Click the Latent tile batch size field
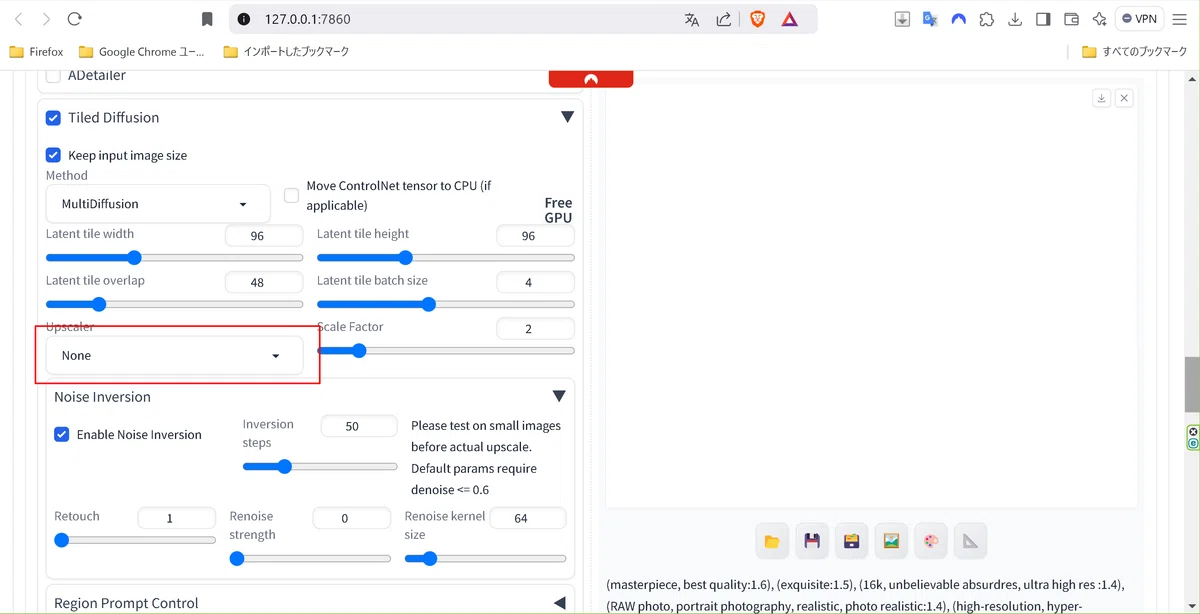Image resolution: width=1200 pixels, height=614 pixels. 535,282
